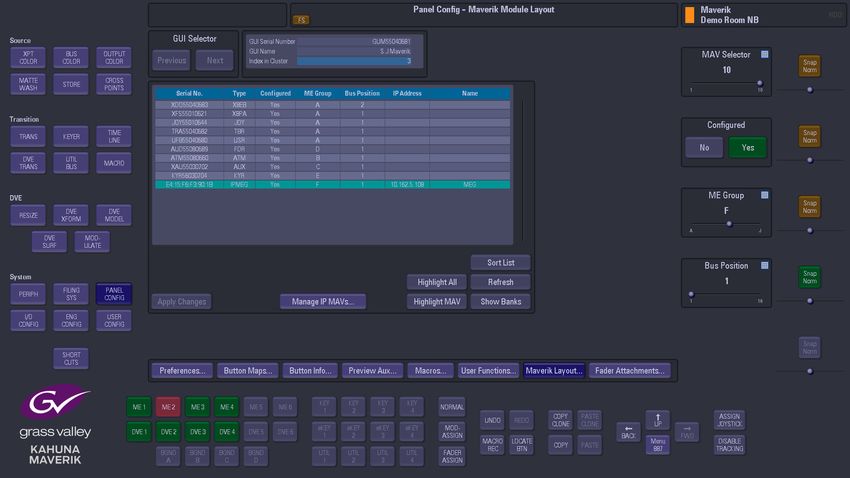Image resolution: width=850 pixels, height=478 pixels.
Task: Click the MACRO REC button
Action: 492,445
